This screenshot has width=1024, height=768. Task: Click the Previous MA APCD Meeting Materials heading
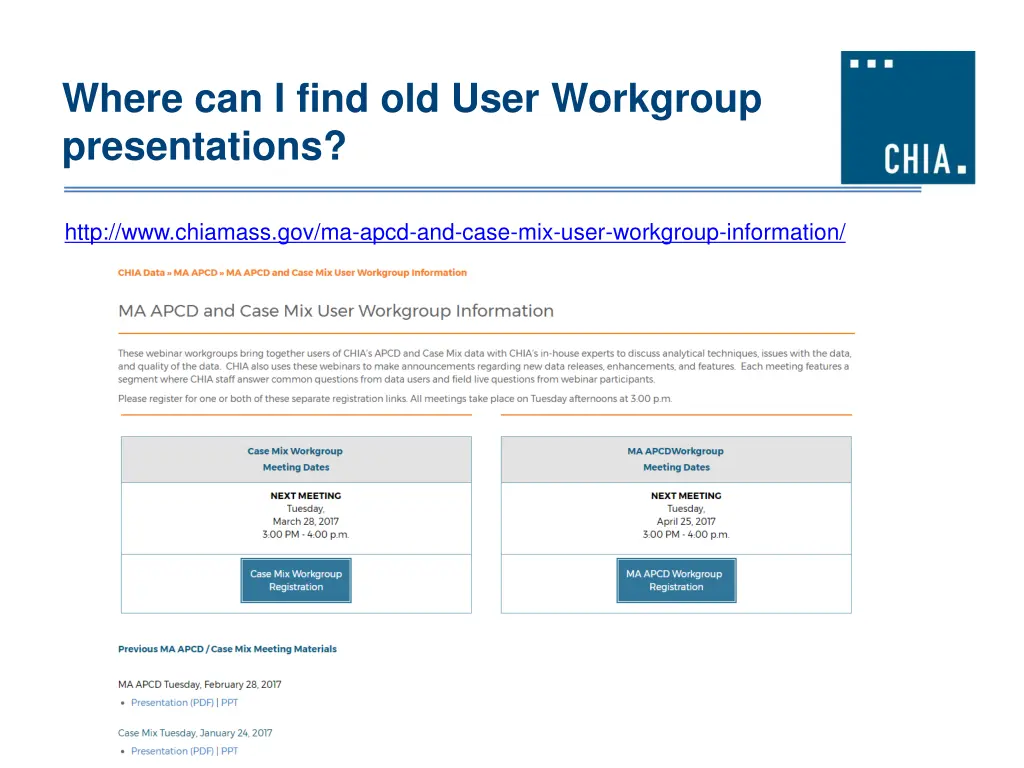227,648
